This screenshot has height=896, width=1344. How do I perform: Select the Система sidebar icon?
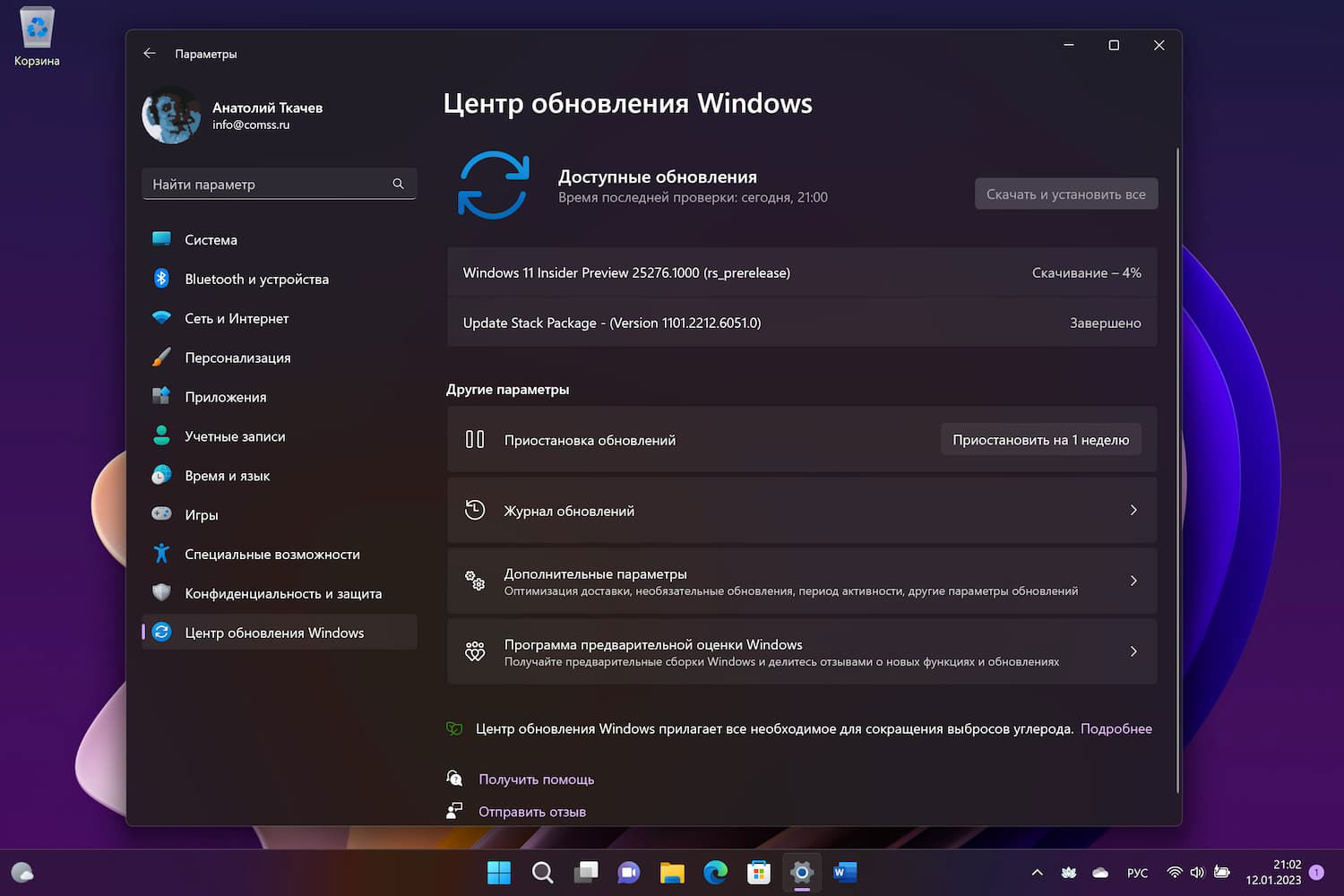point(161,239)
